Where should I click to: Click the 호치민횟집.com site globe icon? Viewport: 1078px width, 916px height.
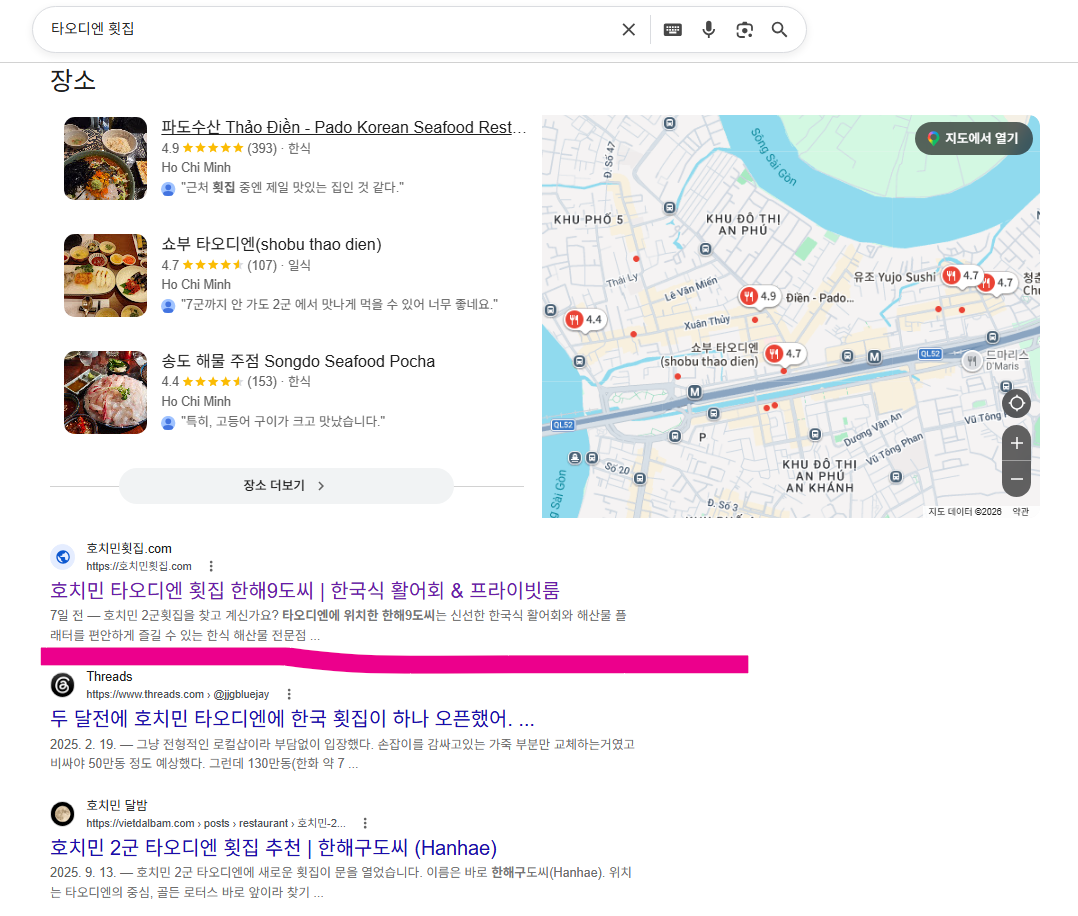[x=63, y=557]
